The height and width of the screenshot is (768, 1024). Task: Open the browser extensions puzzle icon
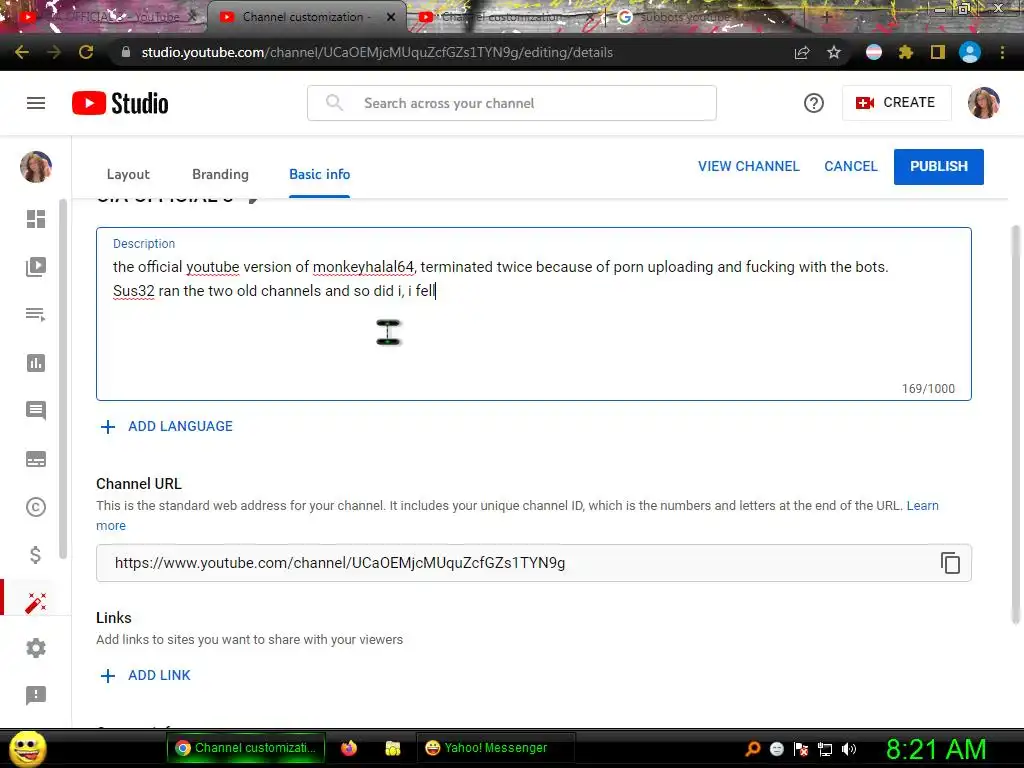905,52
